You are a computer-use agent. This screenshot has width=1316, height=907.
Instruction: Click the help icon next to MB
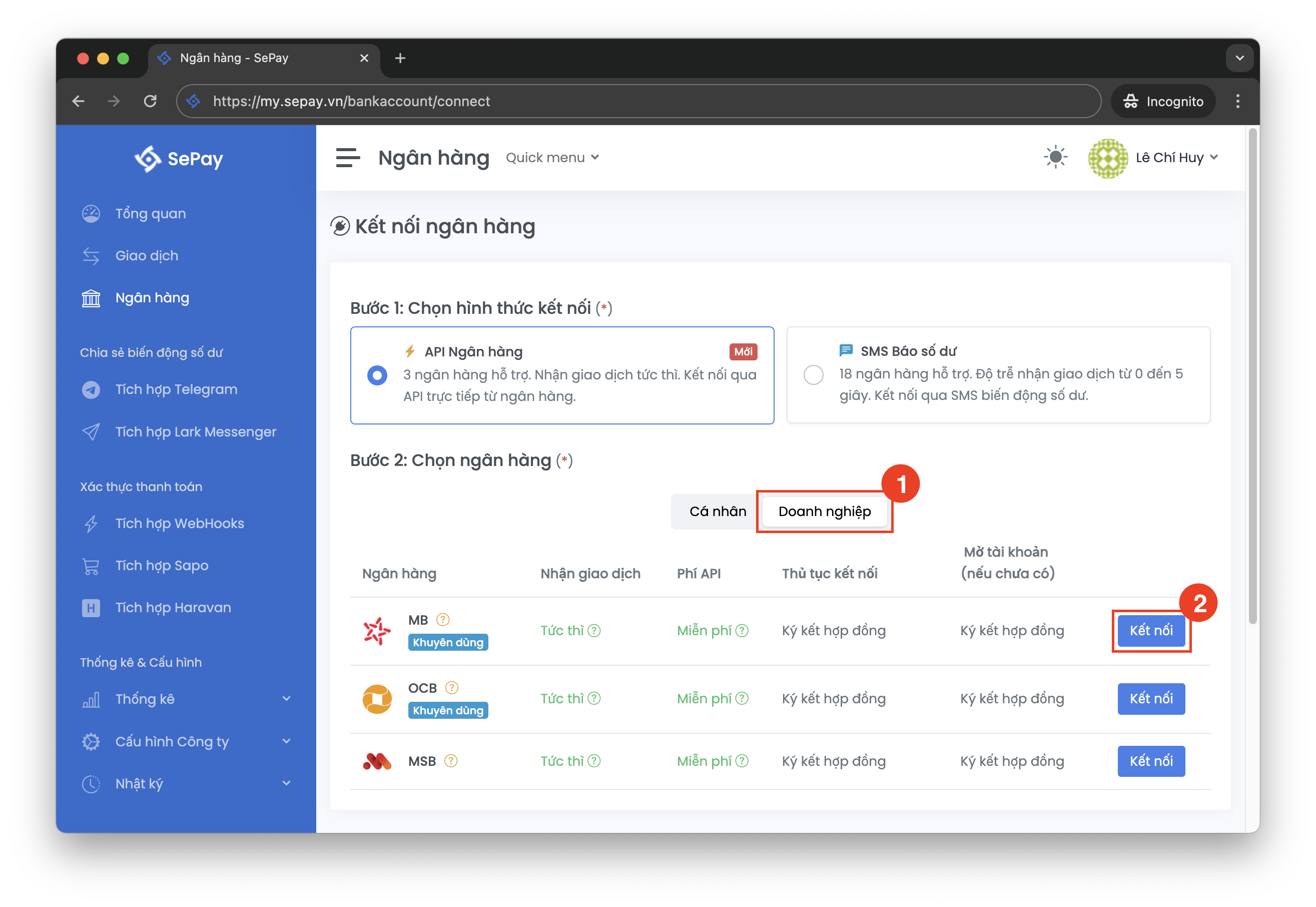click(443, 620)
